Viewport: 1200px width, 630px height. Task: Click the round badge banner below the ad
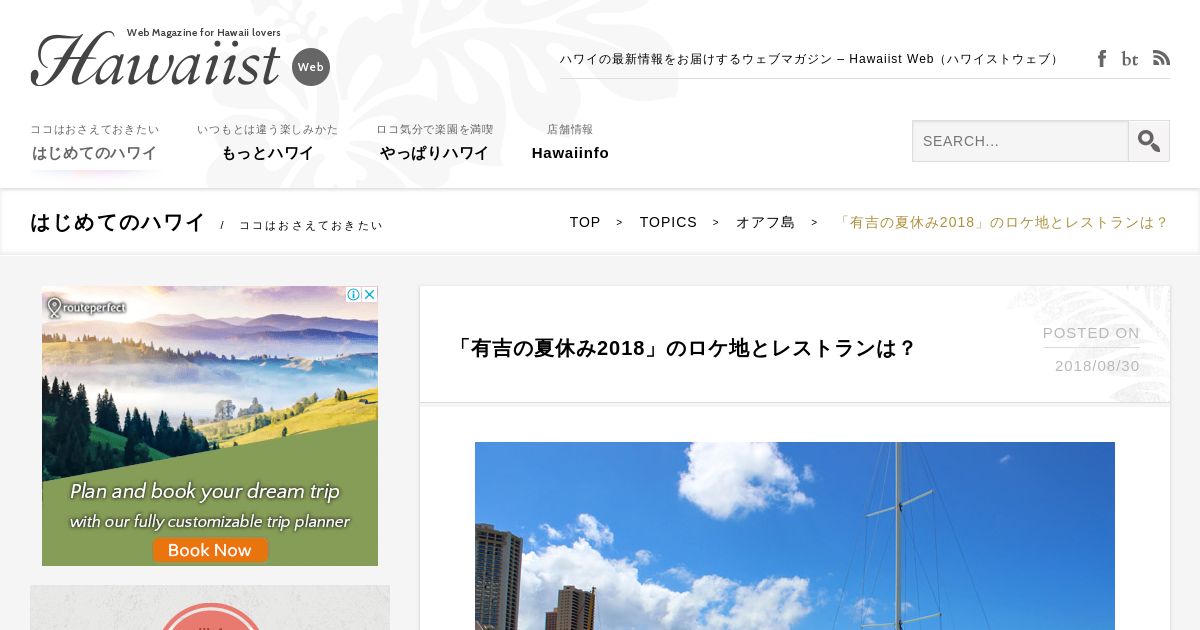point(210,608)
